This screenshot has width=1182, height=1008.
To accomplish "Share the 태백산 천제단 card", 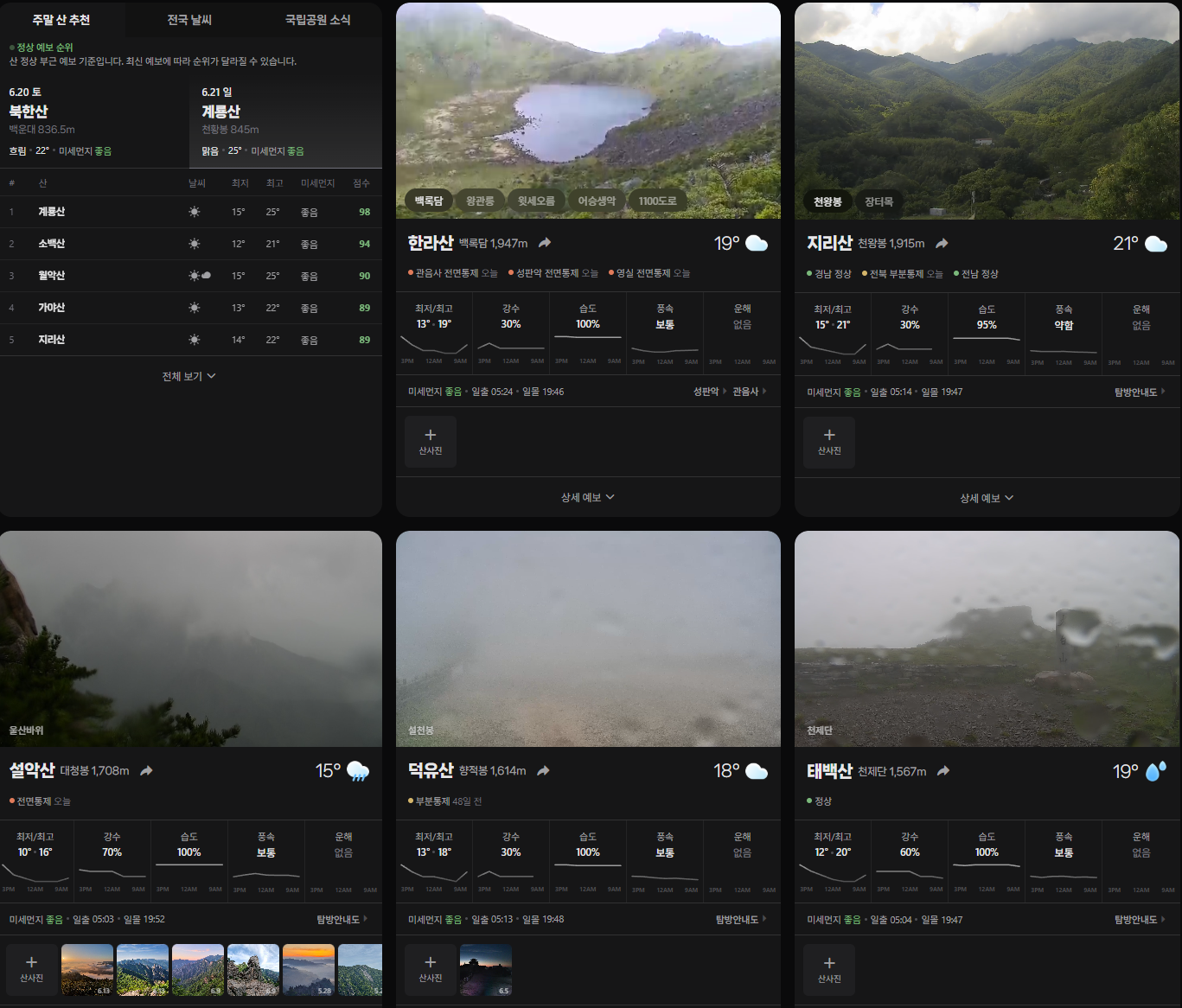I will (x=943, y=770).
